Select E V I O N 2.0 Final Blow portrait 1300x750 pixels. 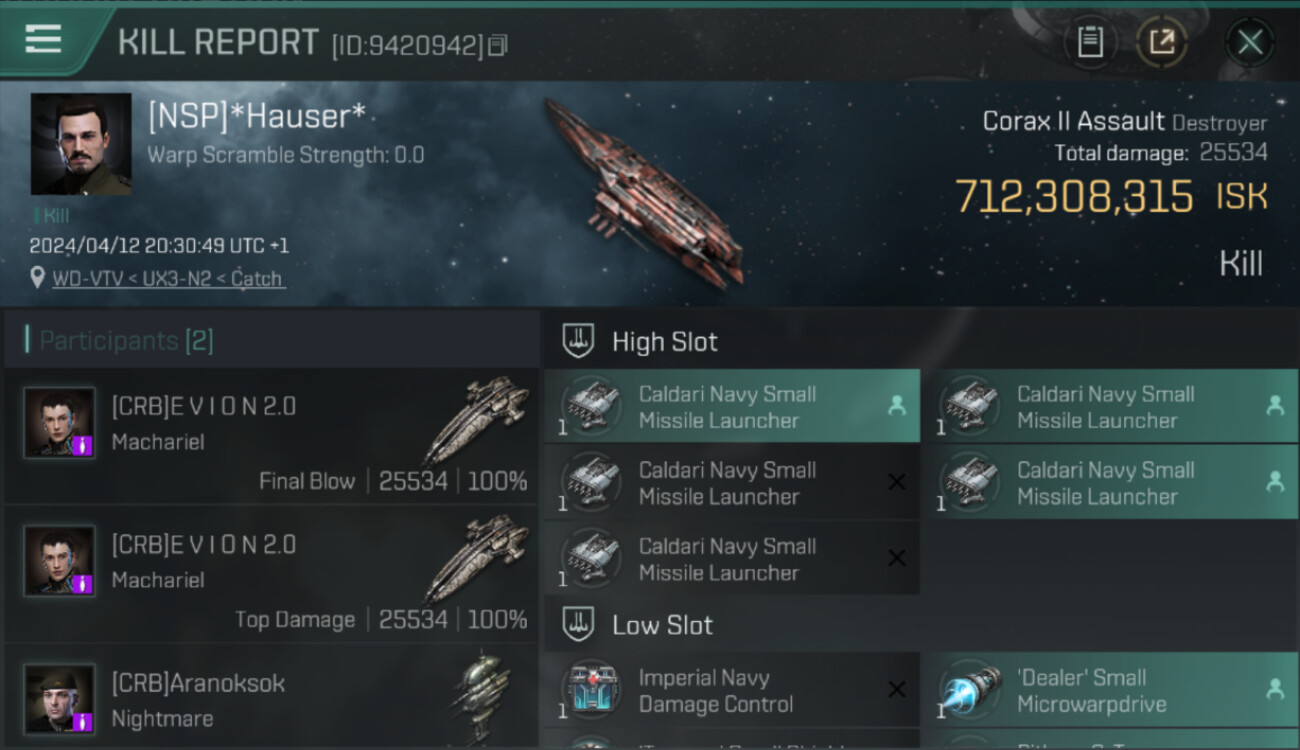[x=60, y=423]
